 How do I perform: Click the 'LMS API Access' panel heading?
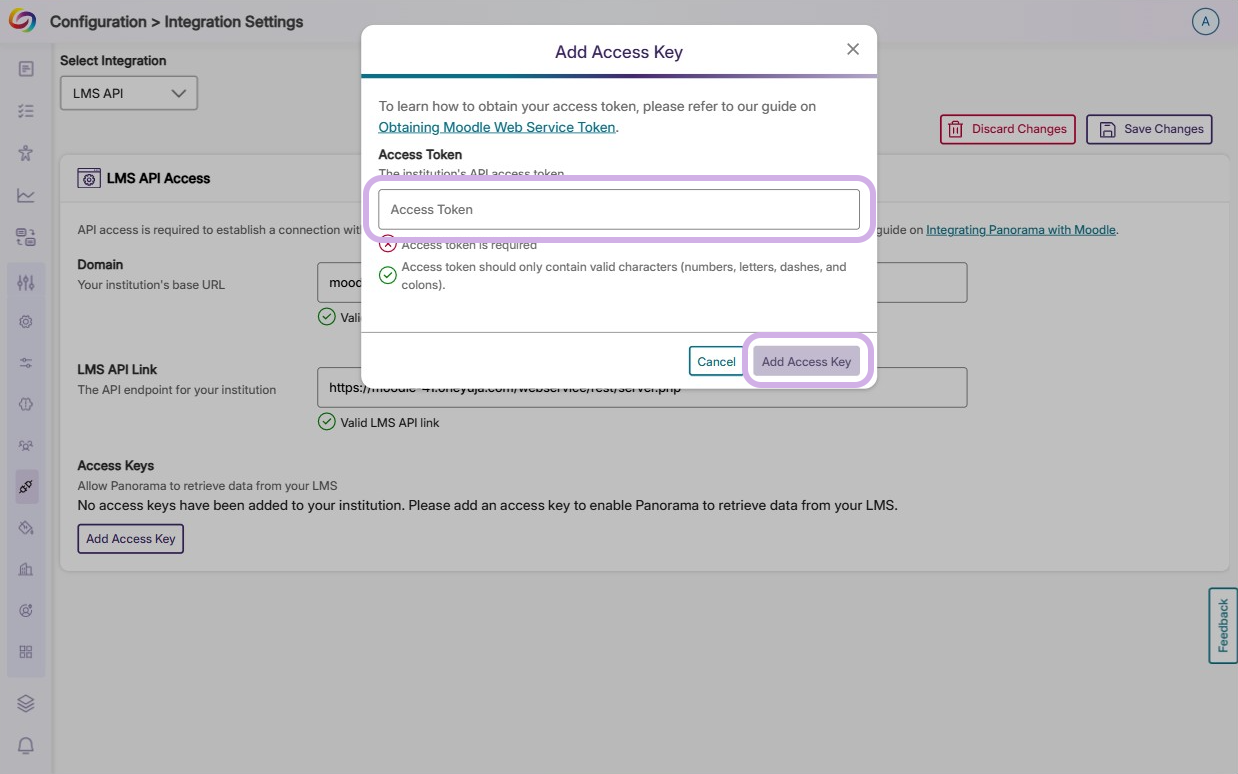click(x=159, y=178)
